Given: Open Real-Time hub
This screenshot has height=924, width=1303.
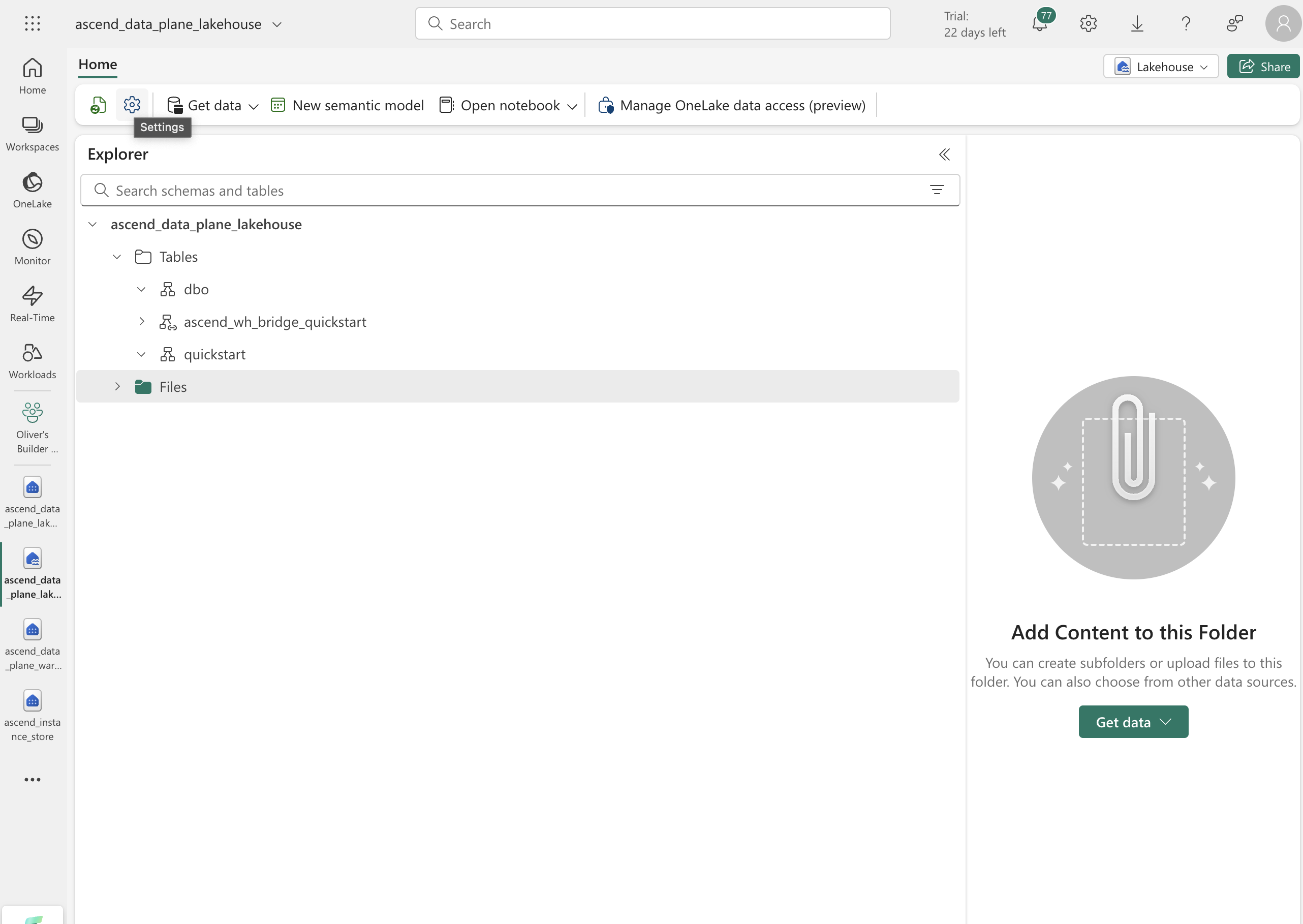Looking at the screenshot, I should click(x=33, y=304).
